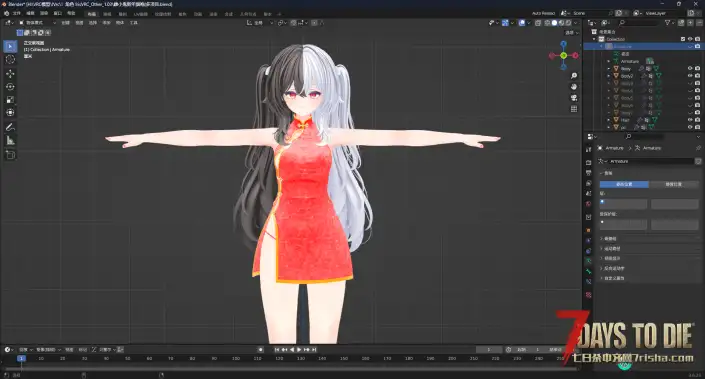Toggle auto keying record button in timeline
Screen dimensions: 705x379
pyautogui.click(x=260, y=349)
